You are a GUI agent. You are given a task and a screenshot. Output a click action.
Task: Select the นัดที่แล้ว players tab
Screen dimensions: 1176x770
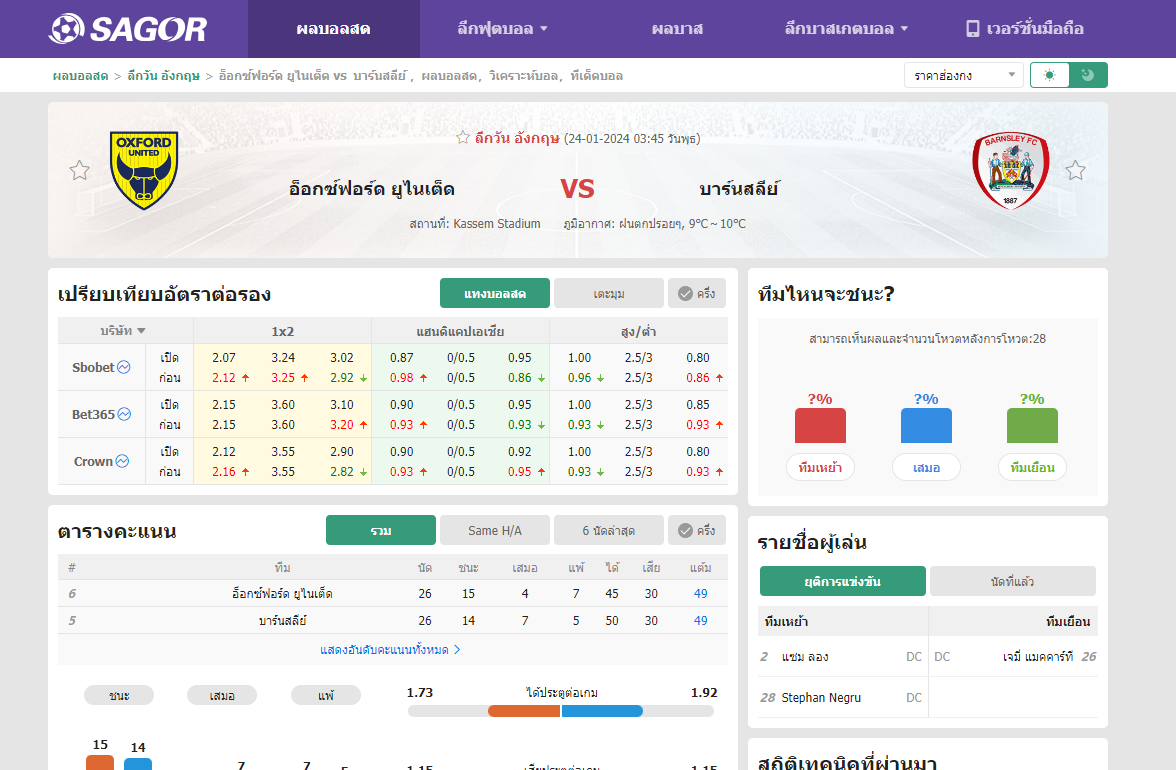click(x=1012, y=581)
